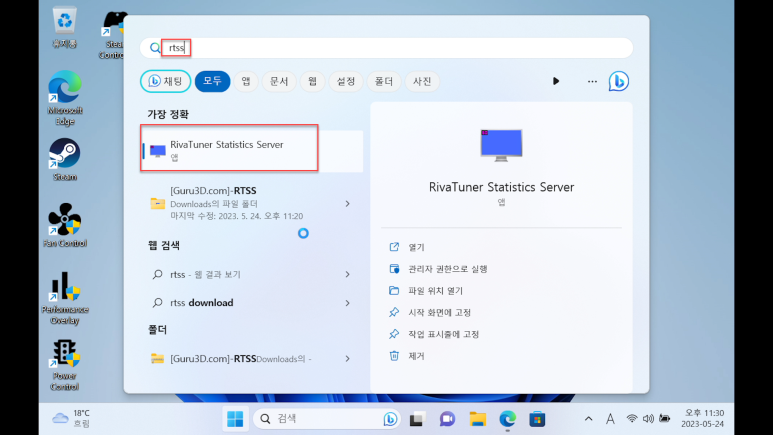Expand the rtss web result chevron
The width and height of the screenshot is (773, 435).
[x=348, y=274]
